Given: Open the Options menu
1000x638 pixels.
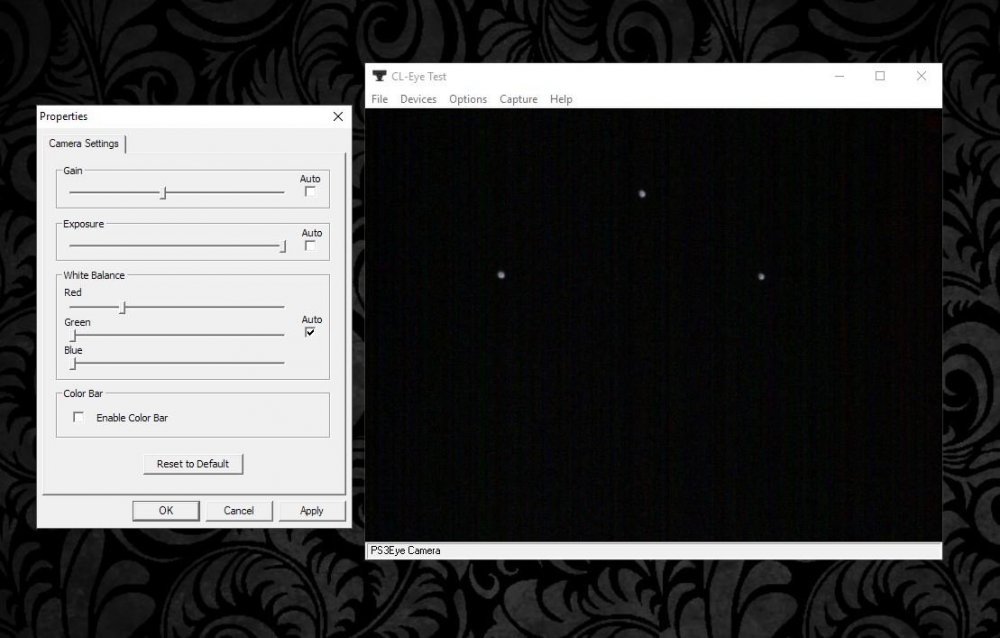Looking at the screenshot, I should tap(467, 99).
